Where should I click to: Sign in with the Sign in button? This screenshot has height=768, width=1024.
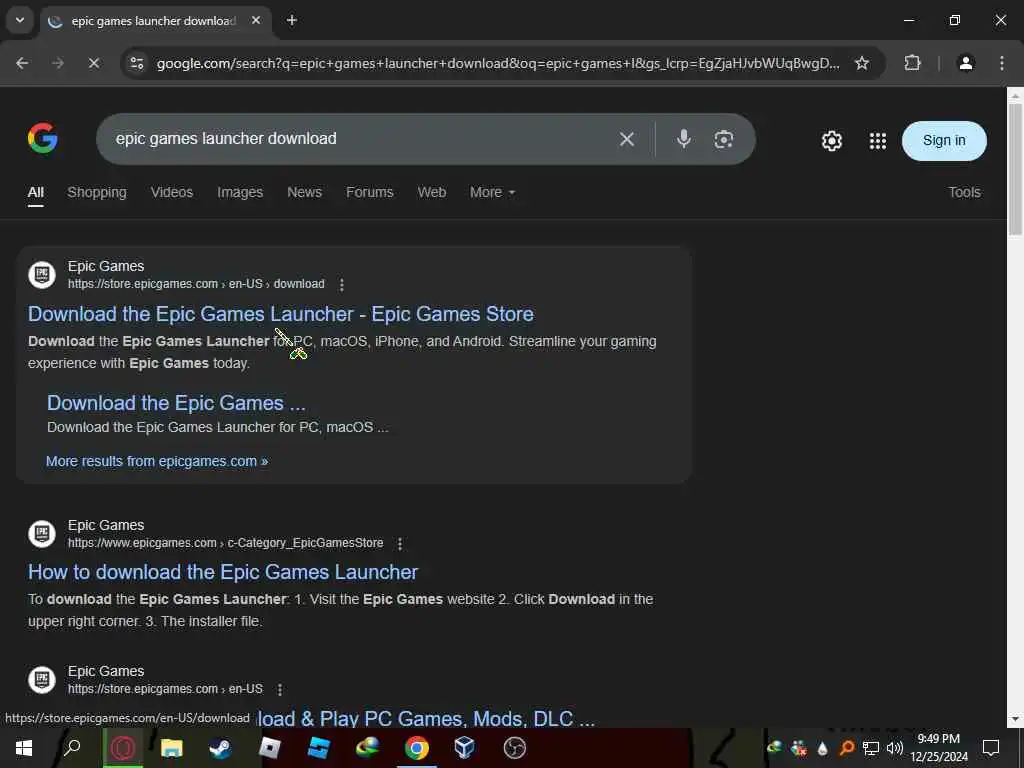point(944,140)
